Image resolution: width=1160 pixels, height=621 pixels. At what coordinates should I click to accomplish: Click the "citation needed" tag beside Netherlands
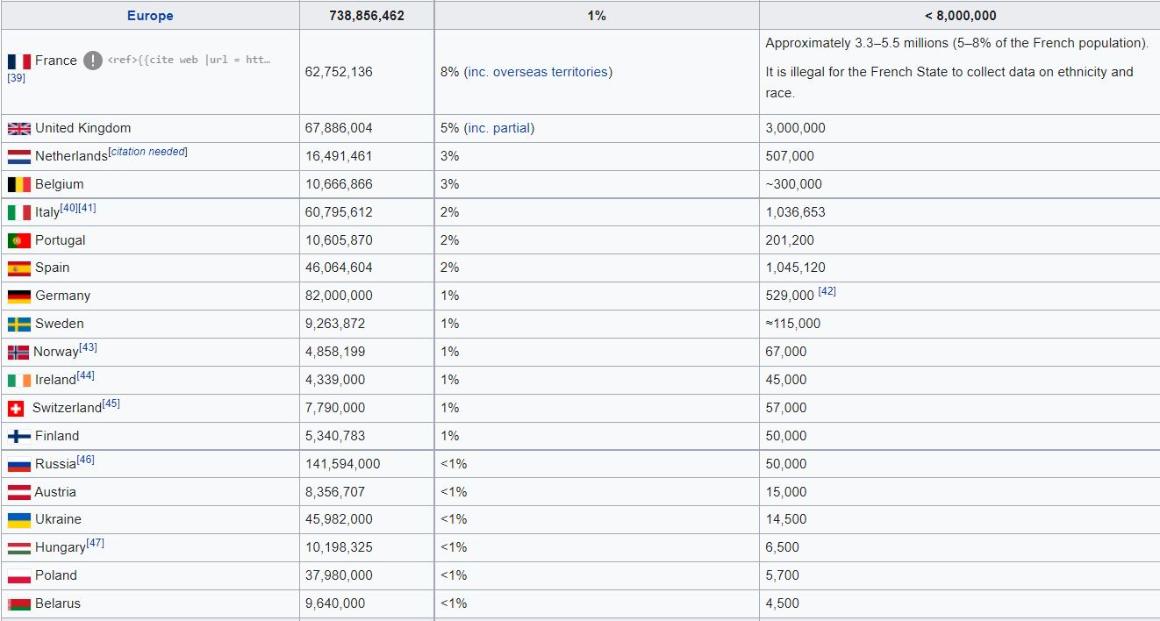pos(149,152)
